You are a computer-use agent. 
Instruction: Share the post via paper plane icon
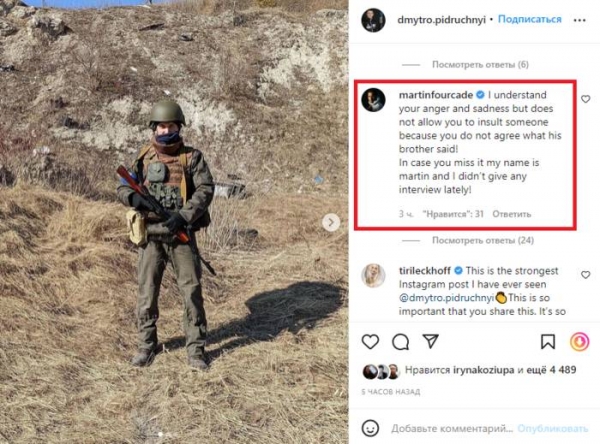tap(432, 342)
